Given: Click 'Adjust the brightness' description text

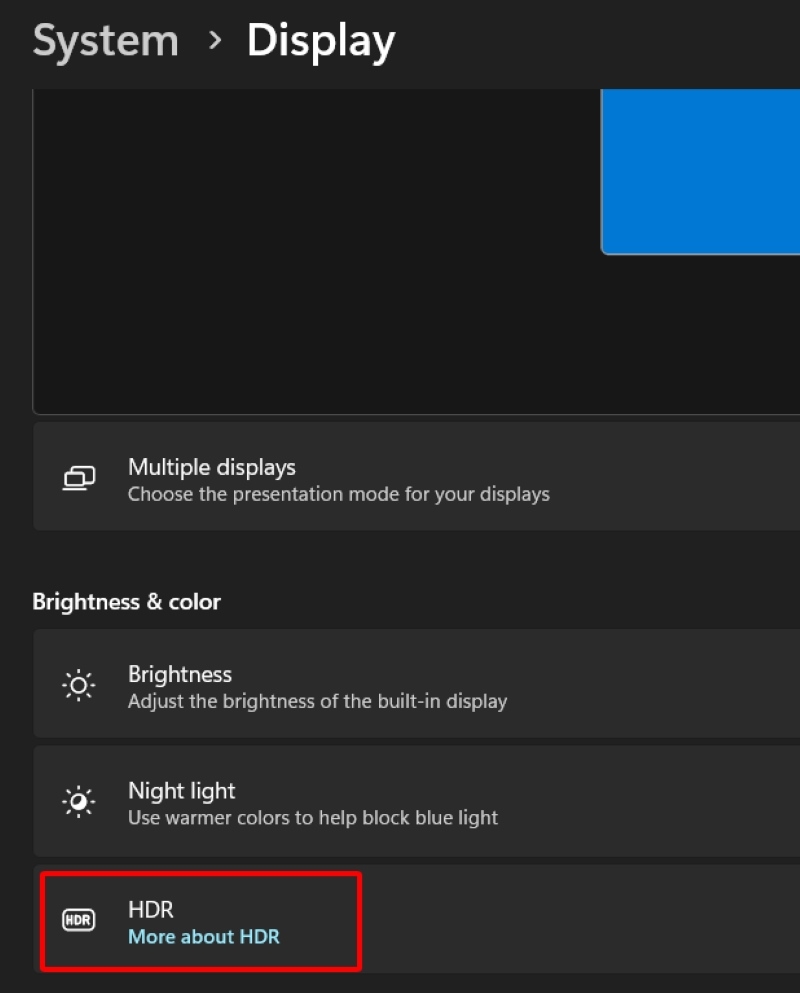Looking at the screenshot, I should 317,701.
